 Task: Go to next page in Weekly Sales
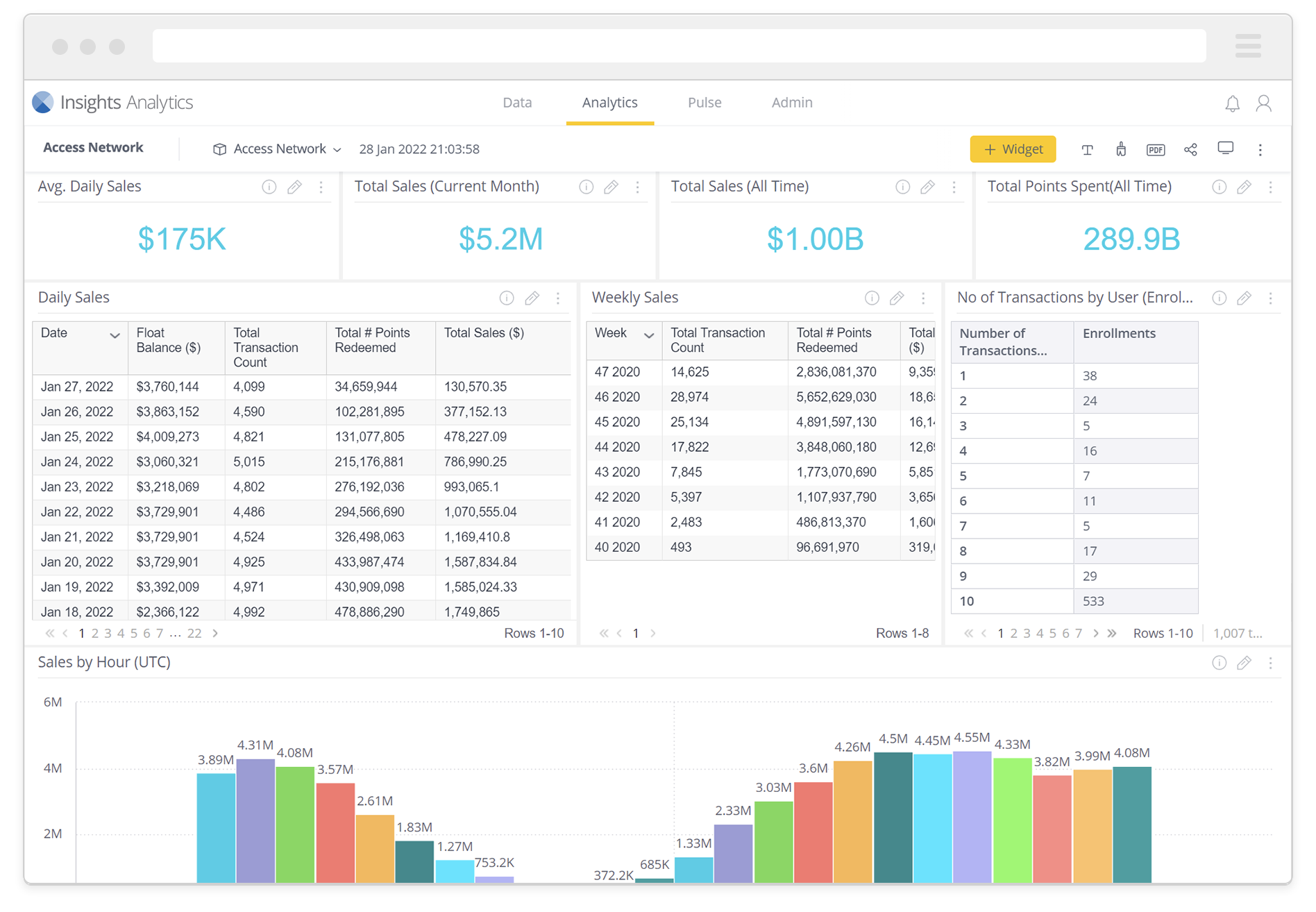click(x=653, y=633)
